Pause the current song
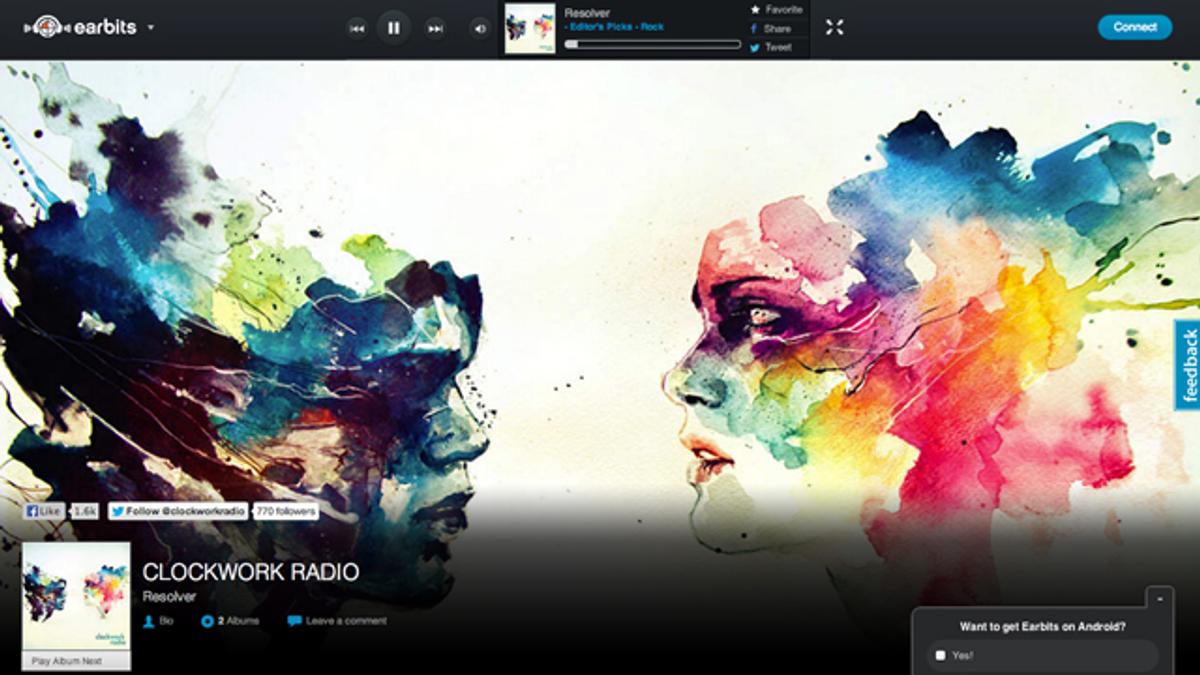Screen dimensions: 1200x675 pos(394,28)
